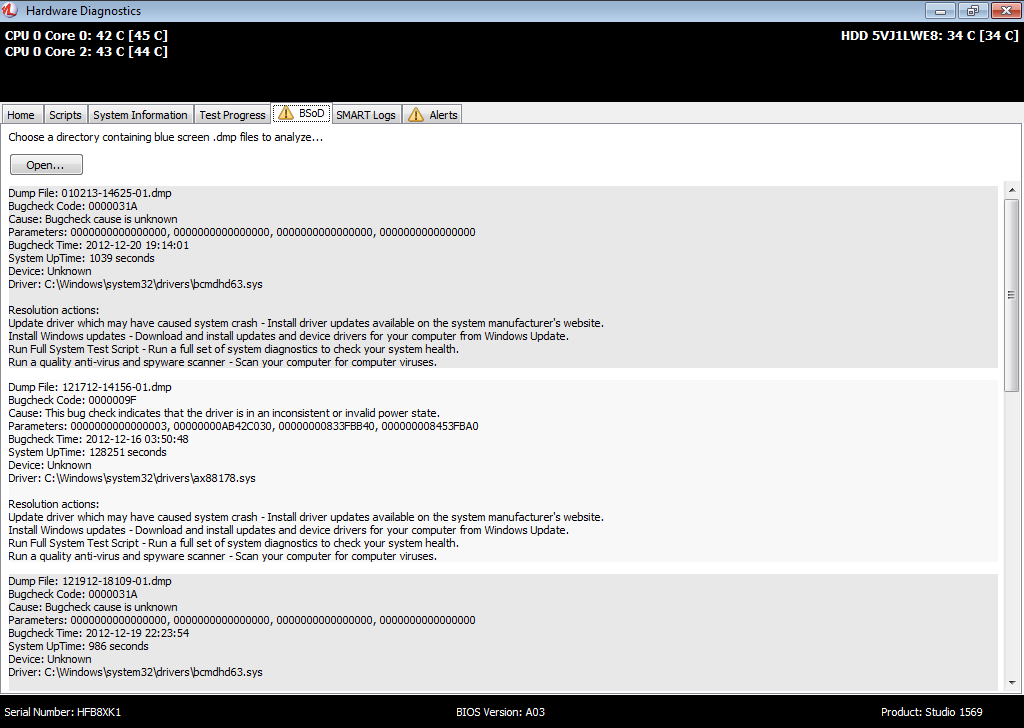View the Test Progress tab
Screen dimensions: 1024x728
click(232, 115)
